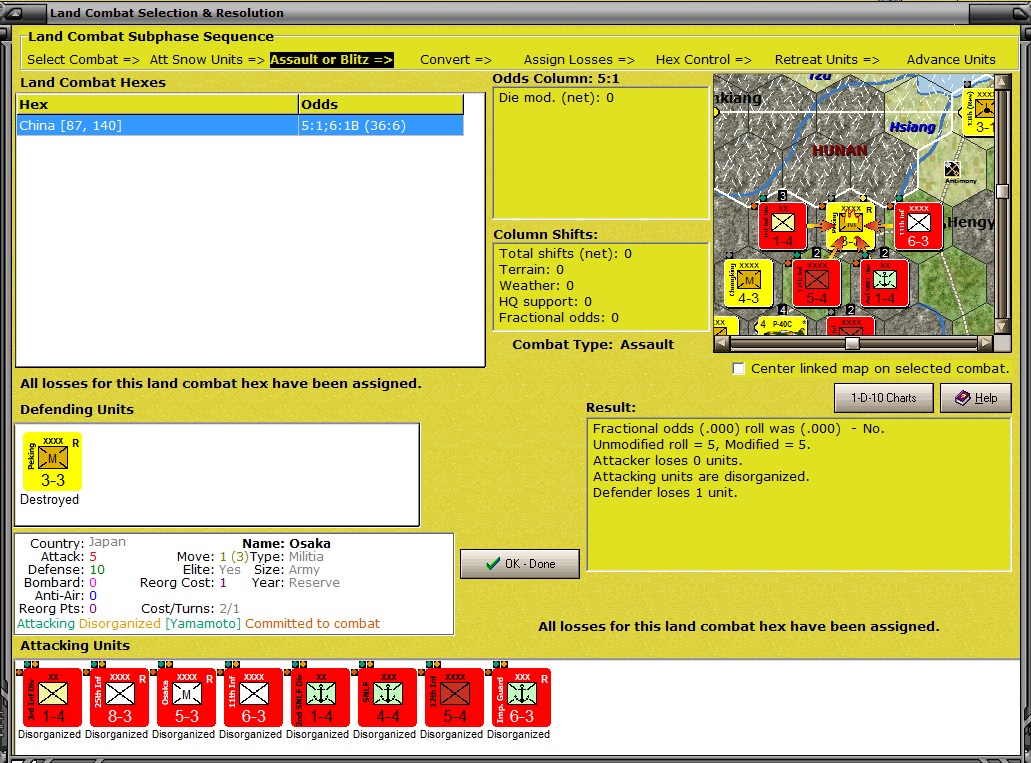This screenshot has width=1031, height=763.
Task: Click the Name: Osaka text in unit details
Action: coord(286,543)
